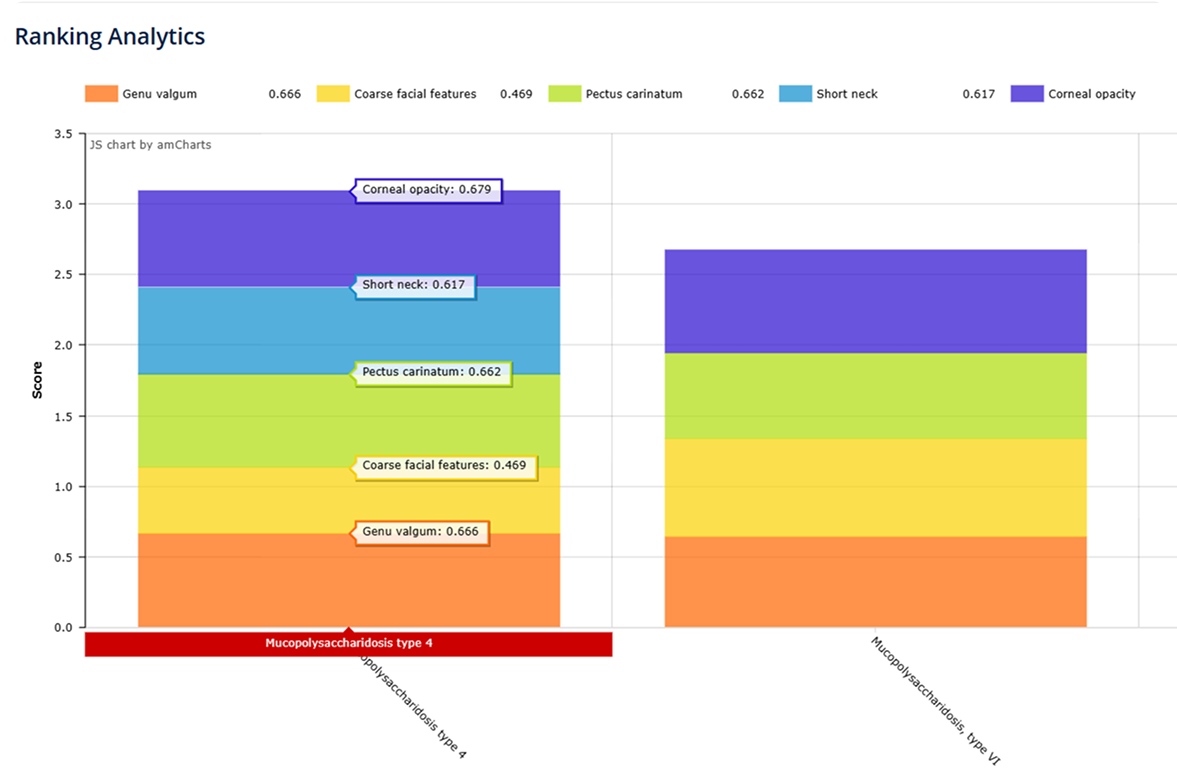1177x783 pixels.
Task: Select the Genu valgum: 0.666 tooltip balloon
Action: click(x=420, y=532)
